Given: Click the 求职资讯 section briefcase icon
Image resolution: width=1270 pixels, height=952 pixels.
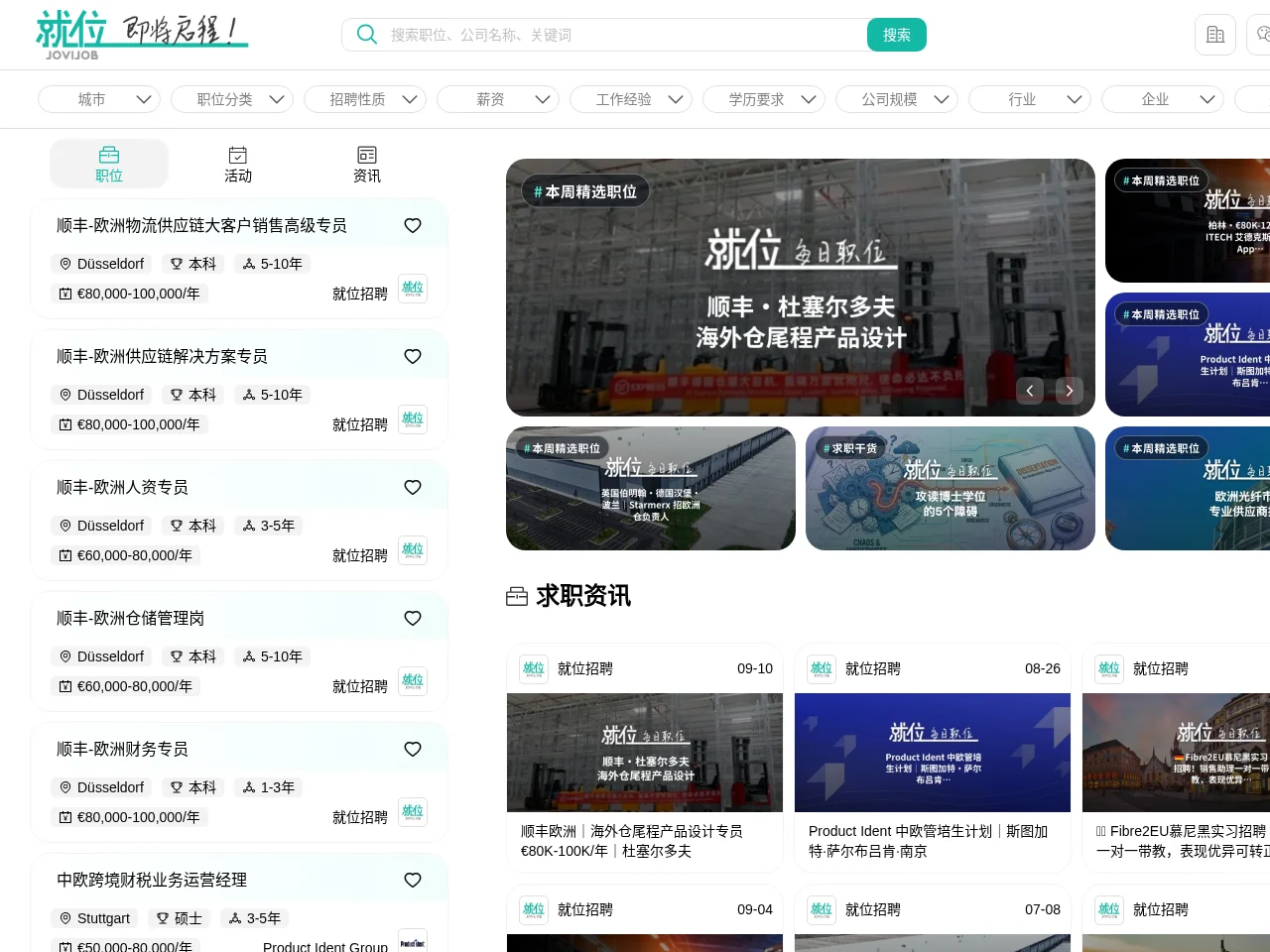Looking at the screenshot, I should click(x=517, y=597).
